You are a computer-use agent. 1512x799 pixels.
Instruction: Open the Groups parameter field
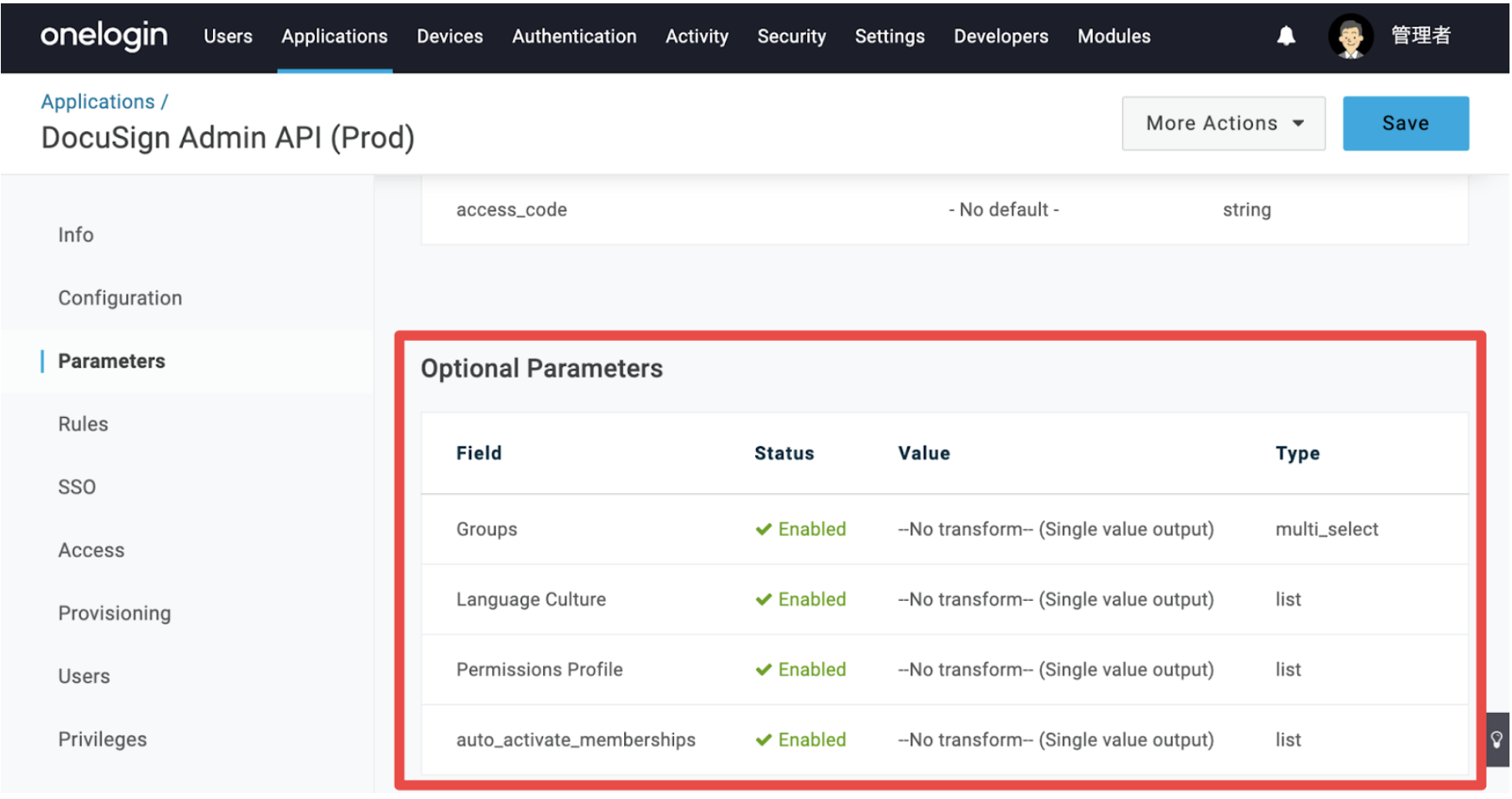(x=486, y=529)
